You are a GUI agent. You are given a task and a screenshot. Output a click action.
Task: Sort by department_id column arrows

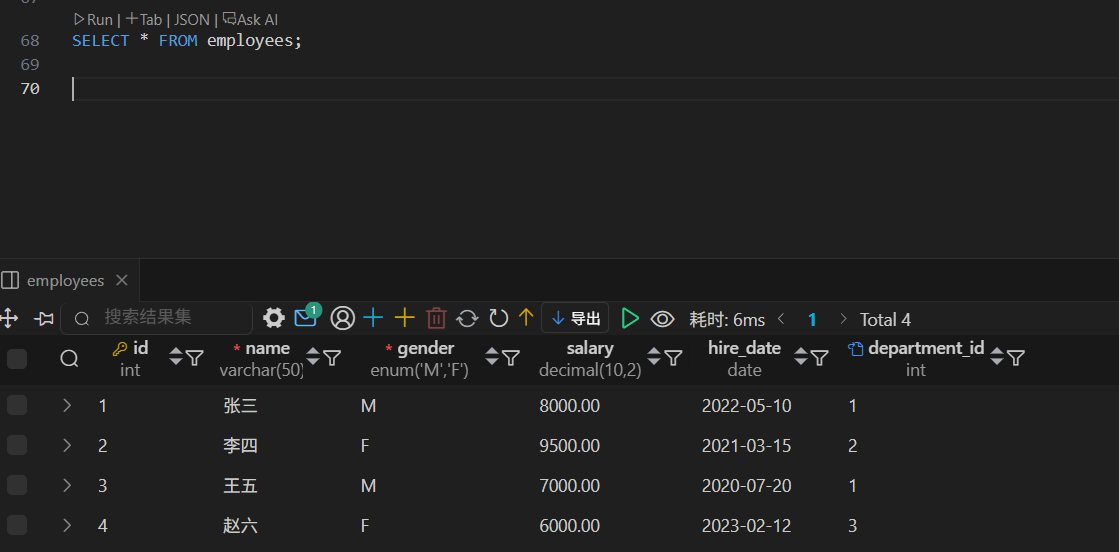coord(997,357)
